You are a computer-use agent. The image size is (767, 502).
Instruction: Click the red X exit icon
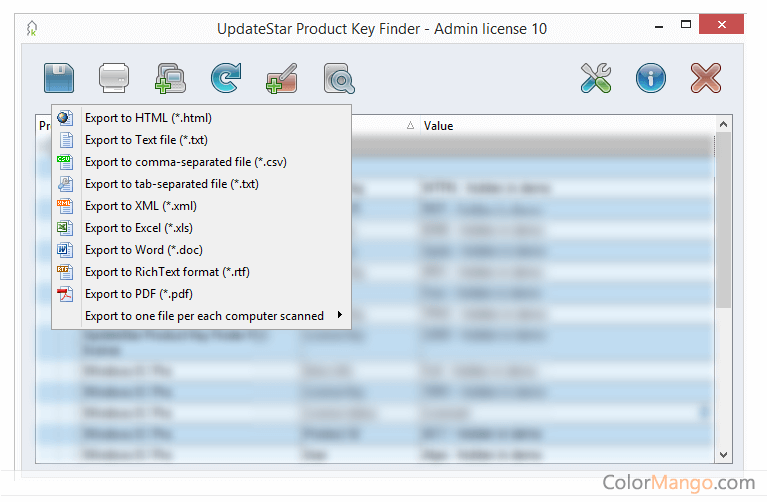point(706,78)
